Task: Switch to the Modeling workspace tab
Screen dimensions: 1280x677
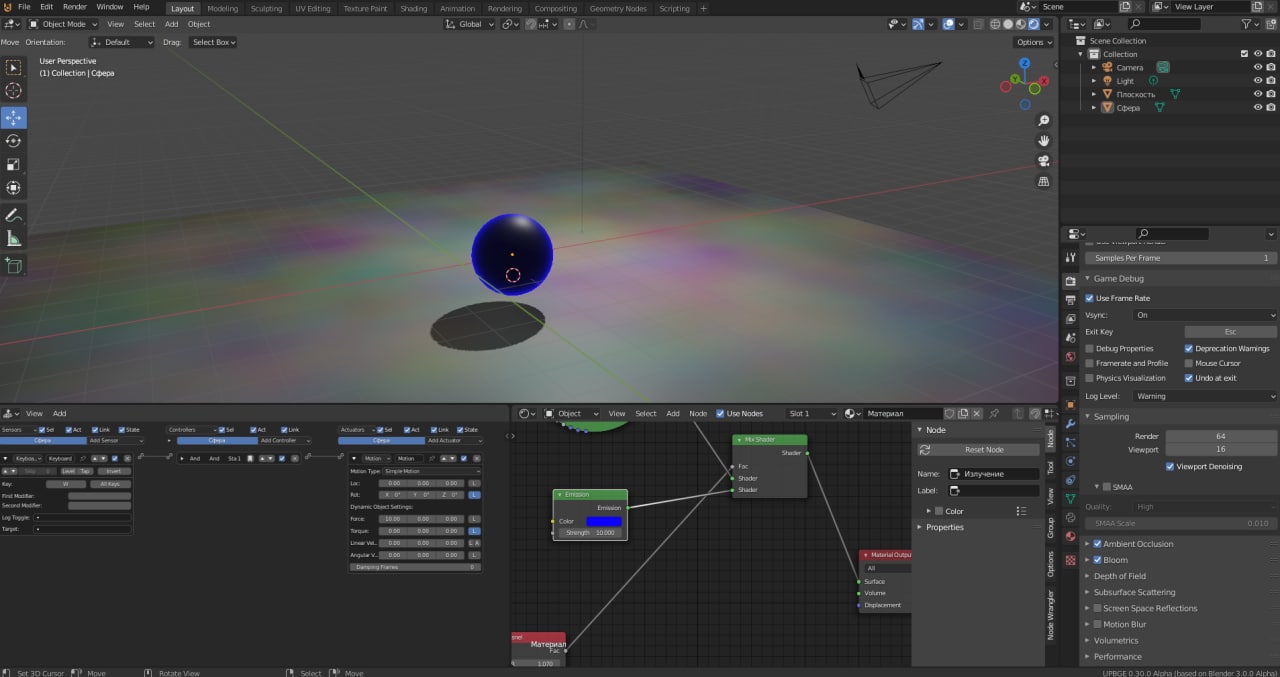Action: [x=223, y=8]
